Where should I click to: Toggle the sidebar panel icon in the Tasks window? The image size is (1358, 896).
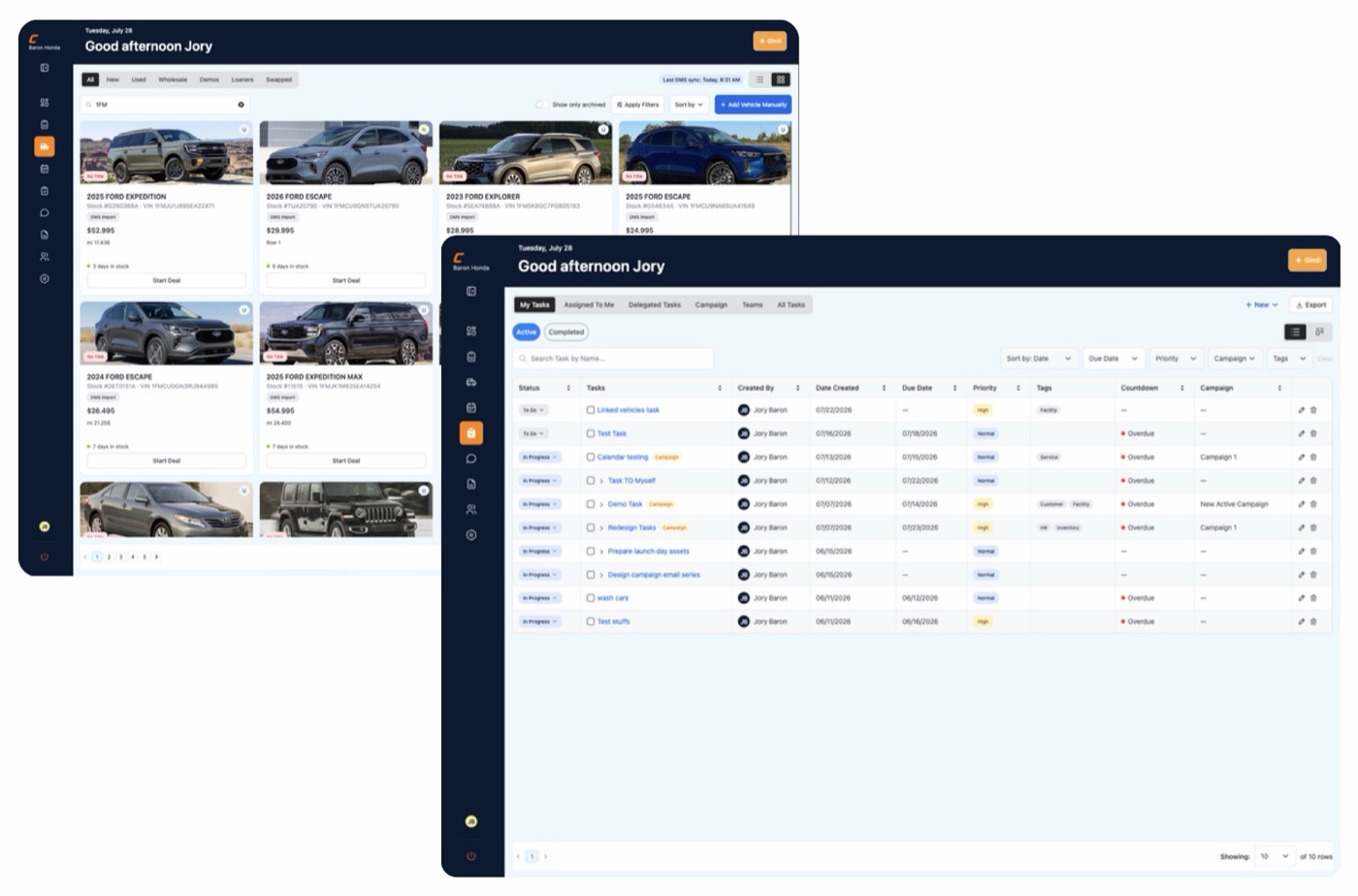[470, 291]
